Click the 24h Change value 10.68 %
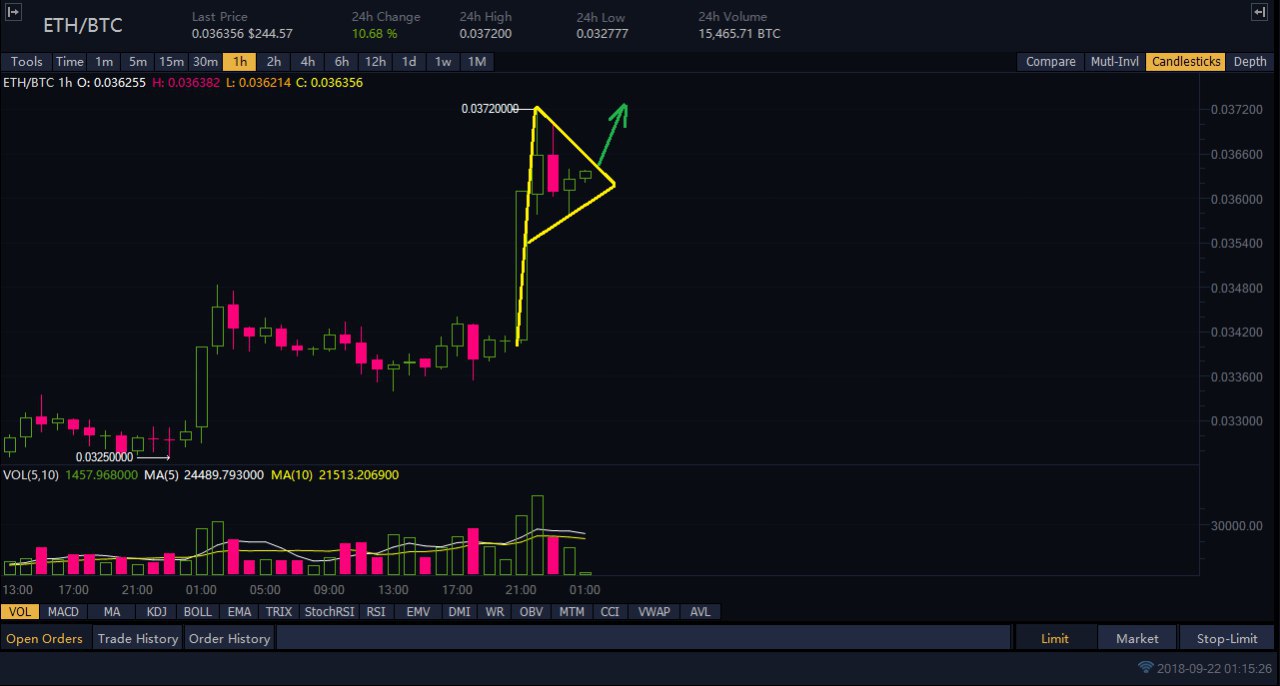Viewport: 1280px width, 686px height. click(375, 34)
